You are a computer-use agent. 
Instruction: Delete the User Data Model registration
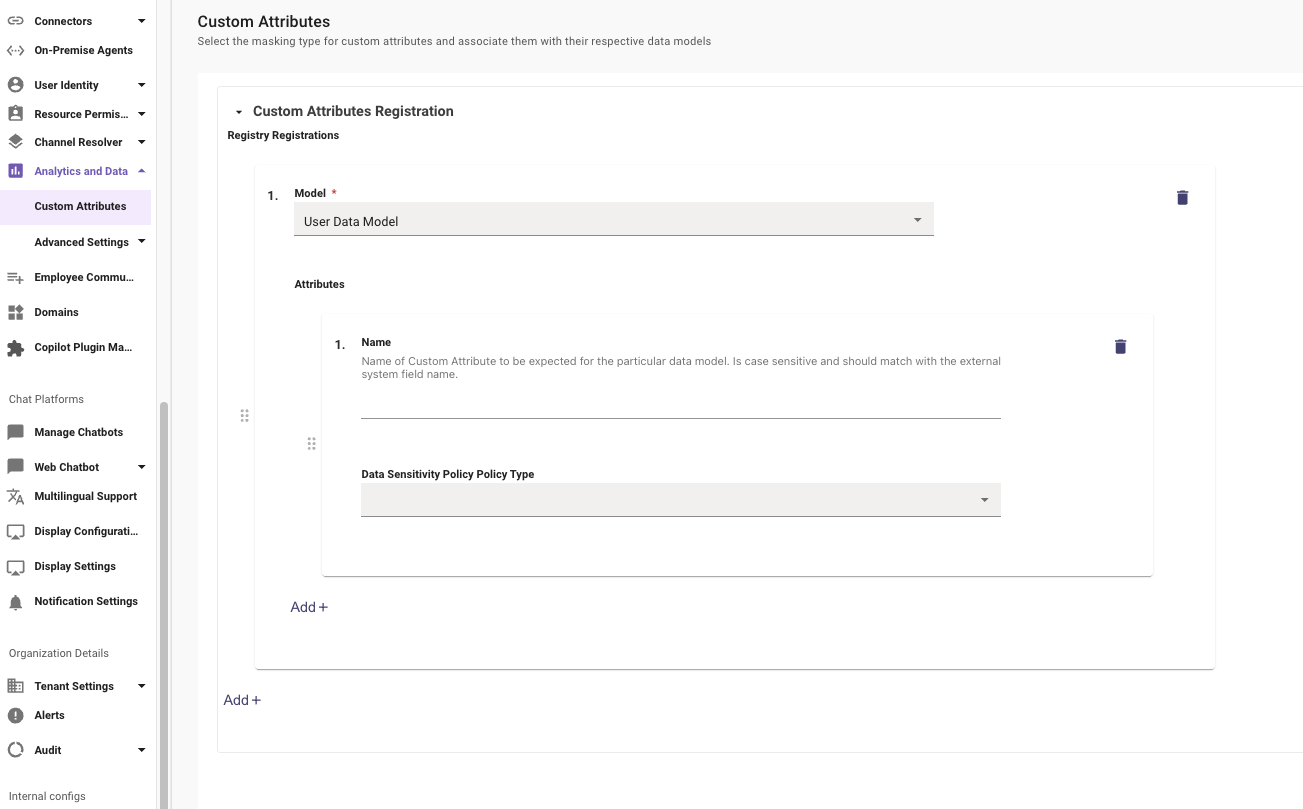click(1182, 198)
